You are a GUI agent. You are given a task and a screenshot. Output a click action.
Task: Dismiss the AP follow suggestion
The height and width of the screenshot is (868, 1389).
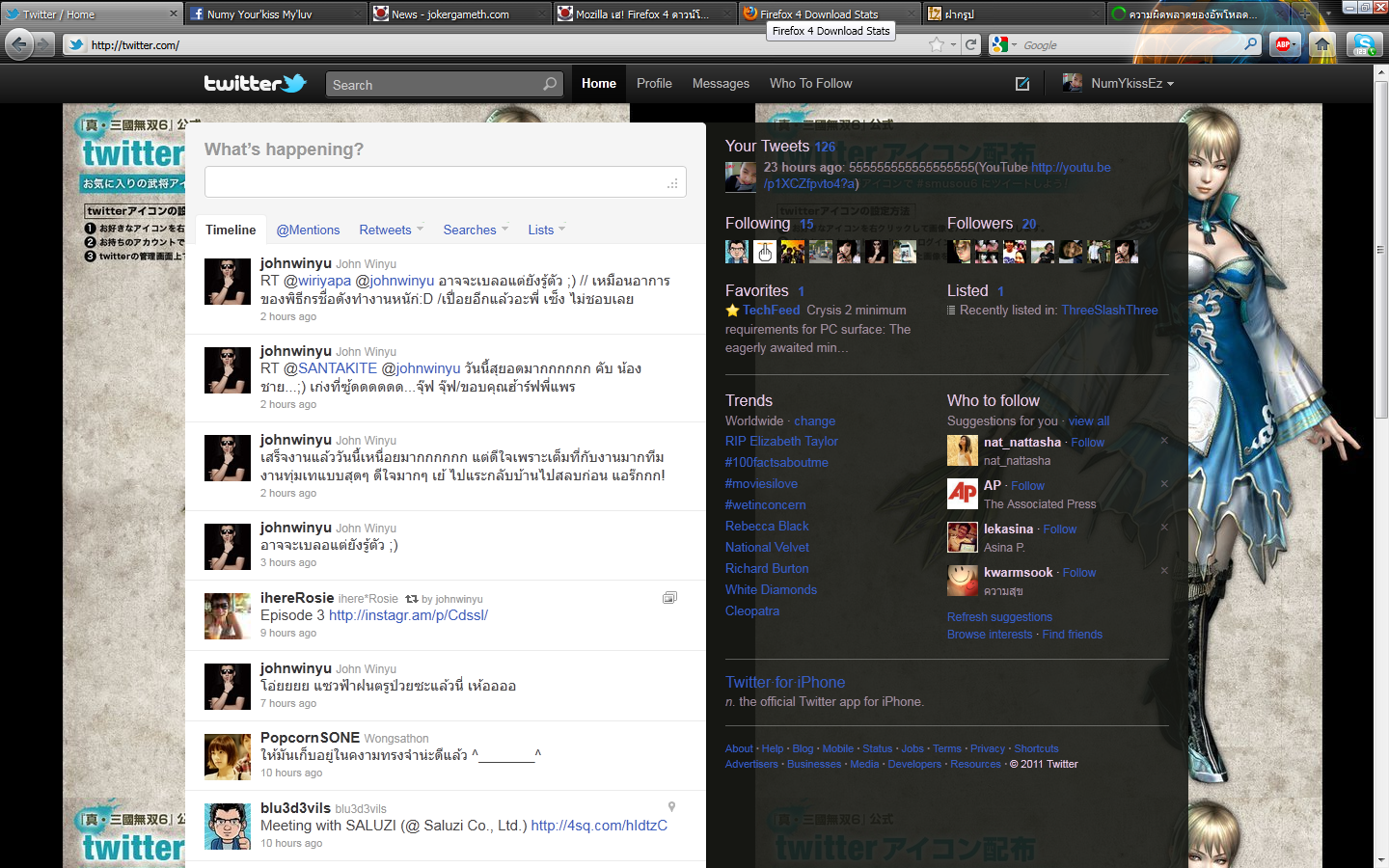[1164, 484]
